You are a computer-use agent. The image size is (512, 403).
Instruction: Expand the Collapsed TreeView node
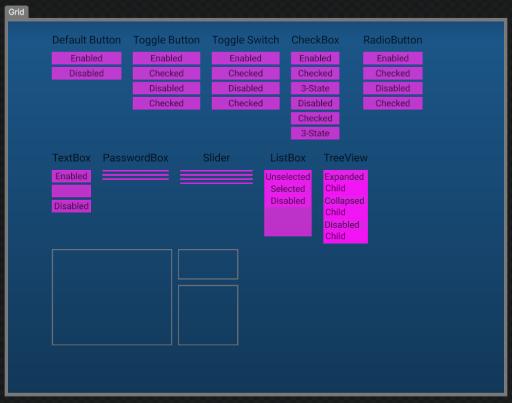[x=344, y=201]
